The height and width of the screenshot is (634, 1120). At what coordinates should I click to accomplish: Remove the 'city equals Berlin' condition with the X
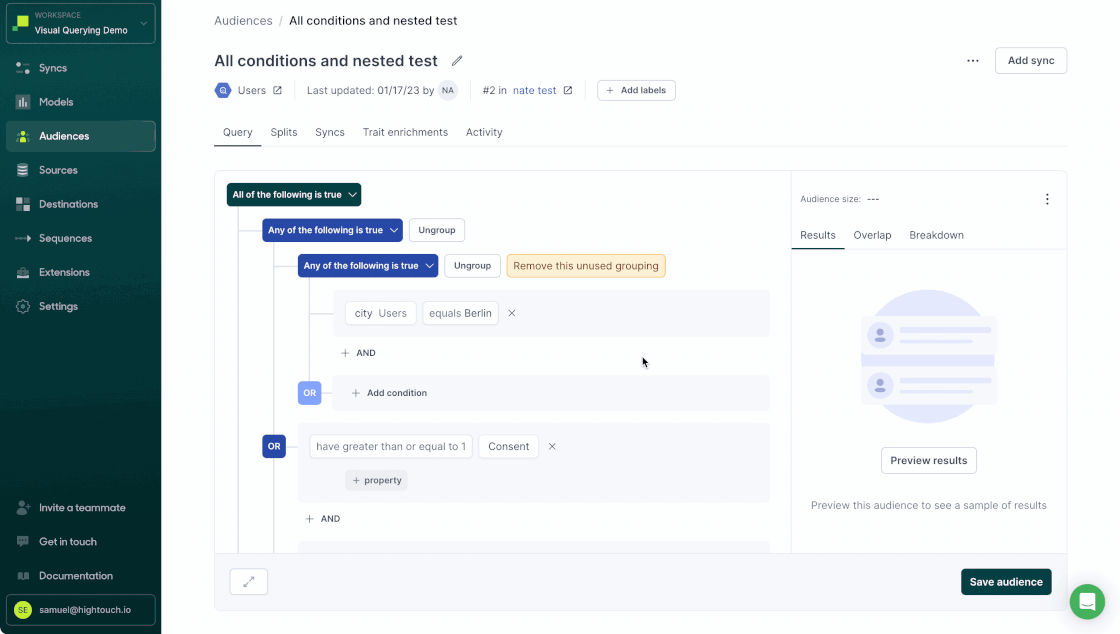click(511, 313)
